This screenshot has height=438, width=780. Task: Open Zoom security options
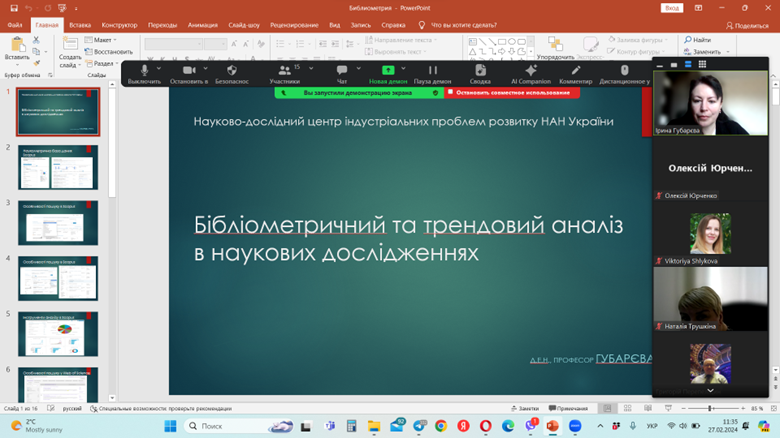point(231,73)
